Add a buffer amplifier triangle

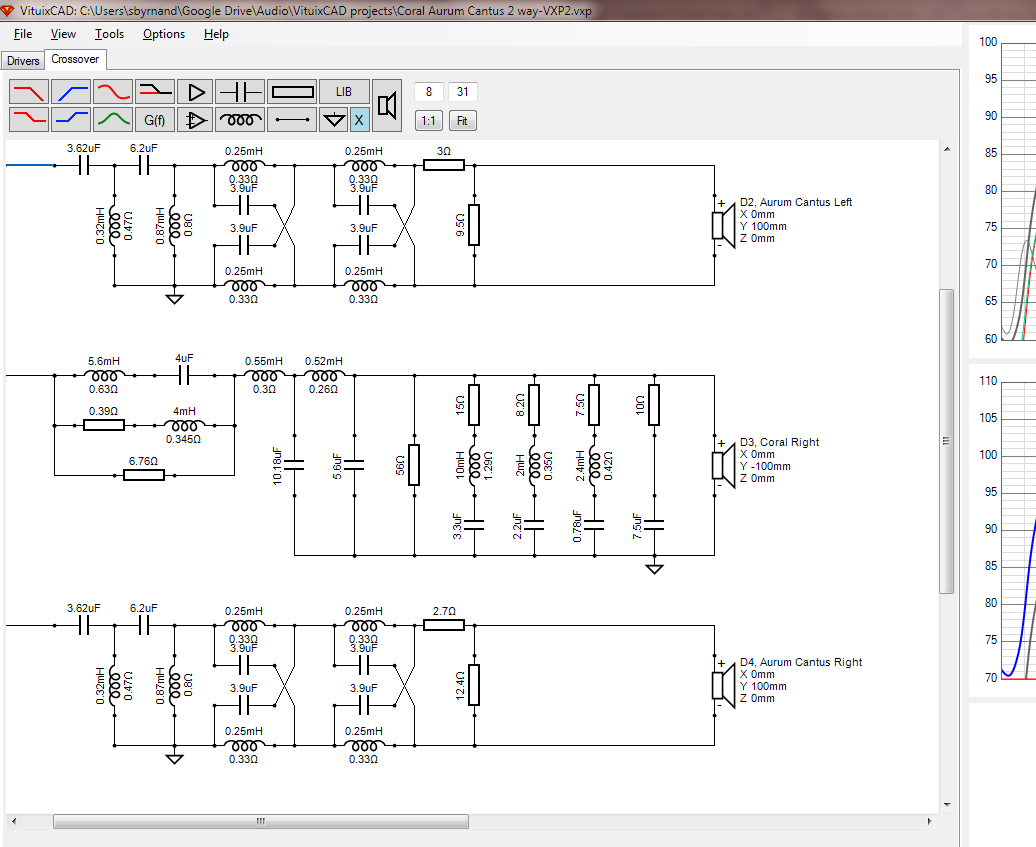(196, 92)
